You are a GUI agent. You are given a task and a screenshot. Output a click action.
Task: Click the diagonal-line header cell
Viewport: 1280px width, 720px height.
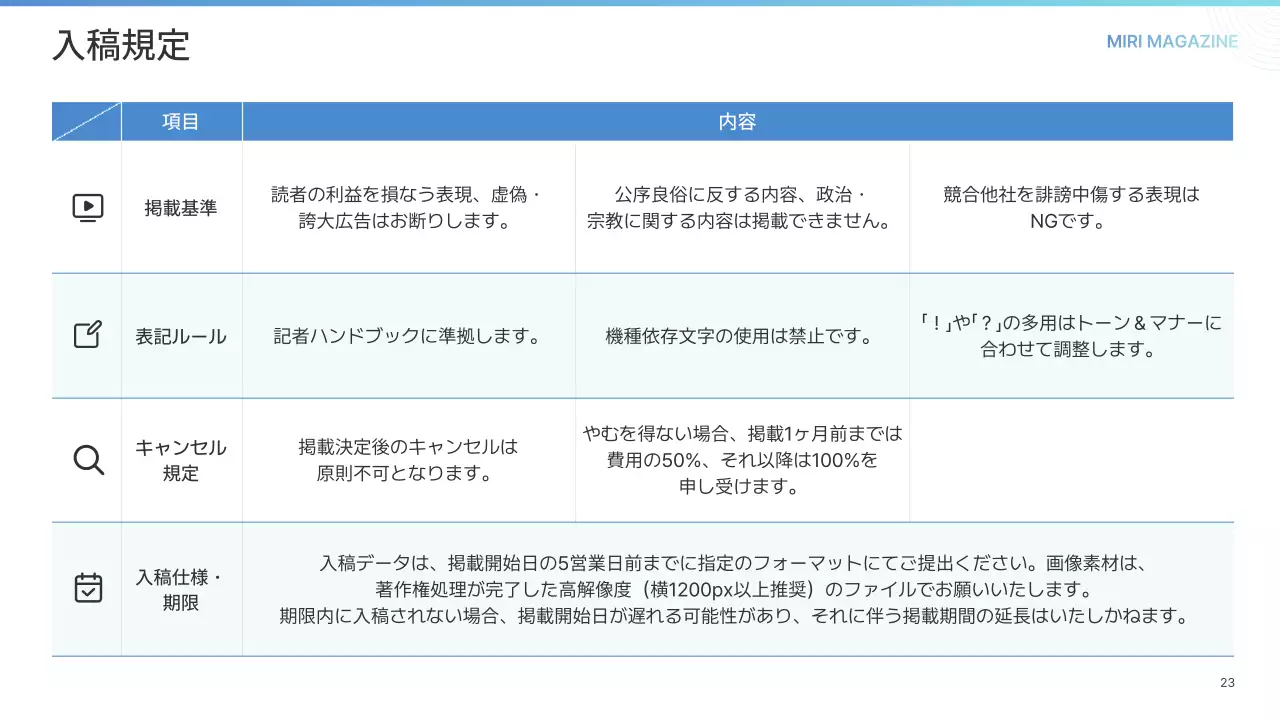click(x=87, y=122)
